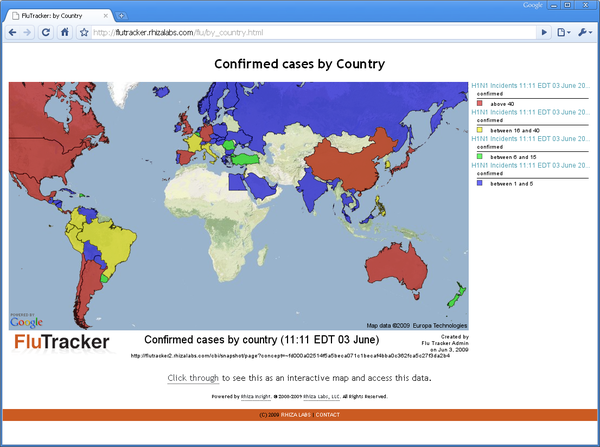
Task: Click the blue 'between 1 and 5' swatch
Action: 479,183
